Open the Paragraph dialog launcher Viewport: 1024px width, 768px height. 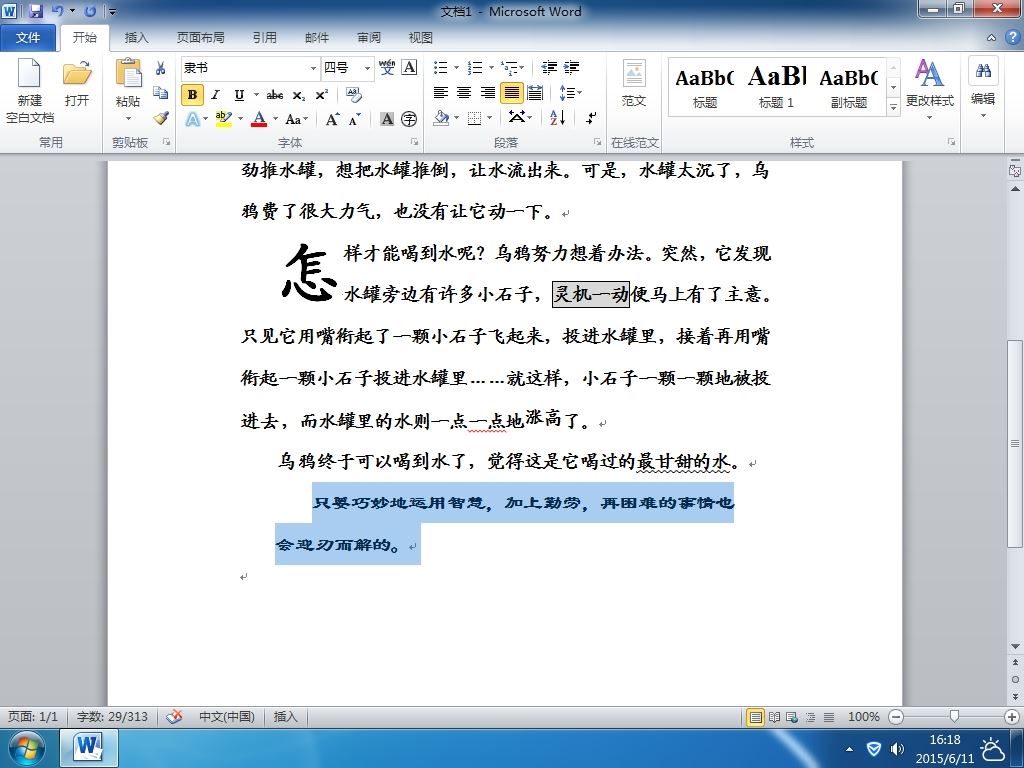click(597, 142)
